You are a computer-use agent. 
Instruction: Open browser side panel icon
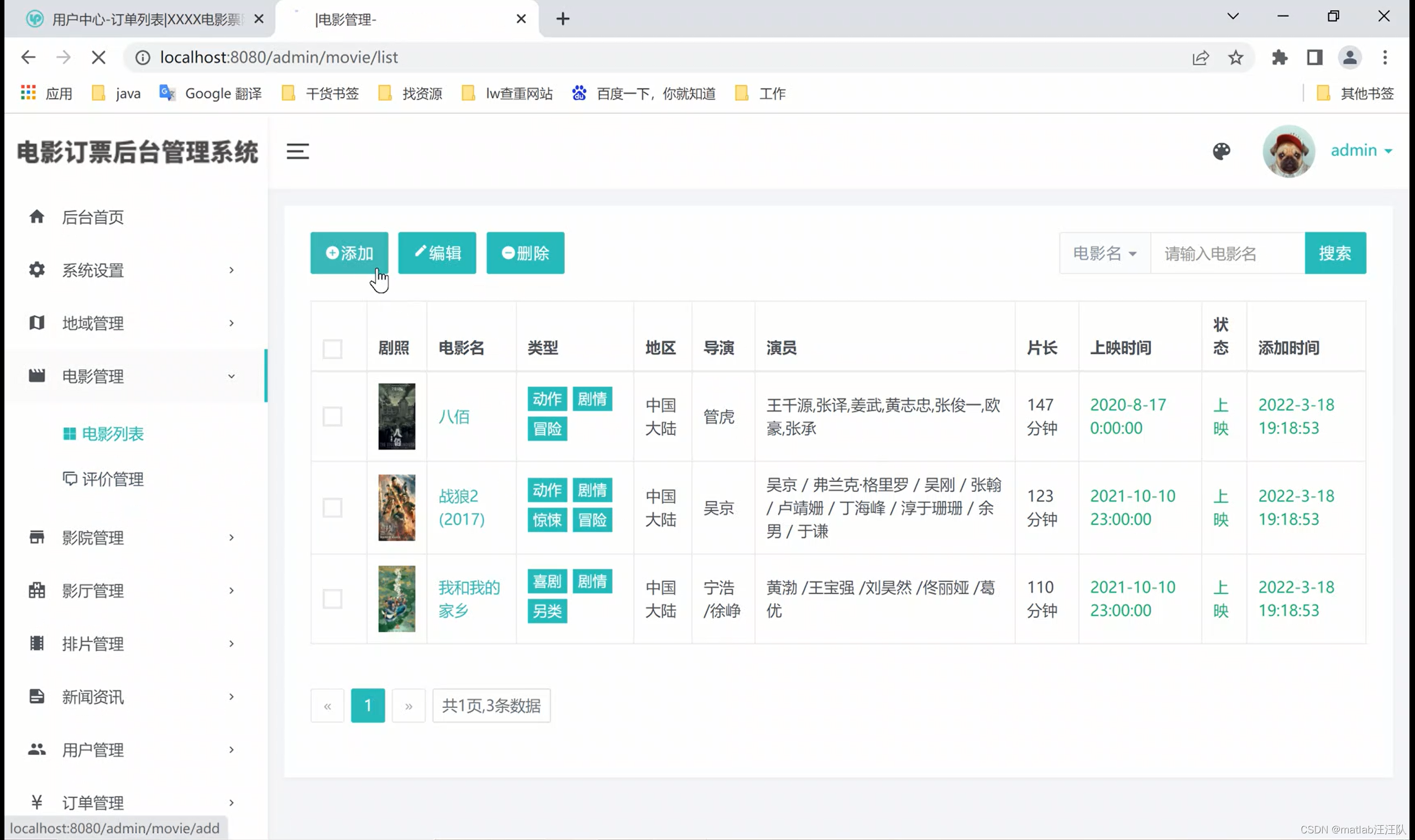point(1314,57)
